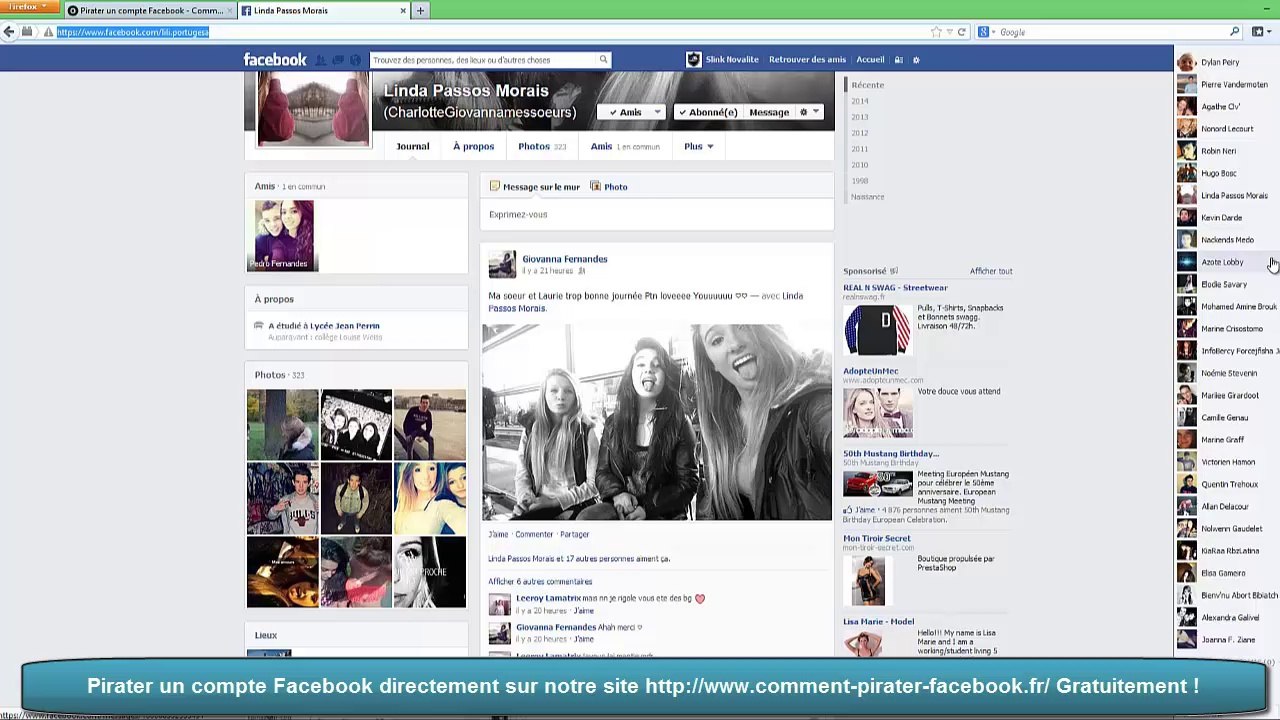Close the Linda Passos Morais browser tab
The image size is (1280, 720).
click(x=403, y=11)
